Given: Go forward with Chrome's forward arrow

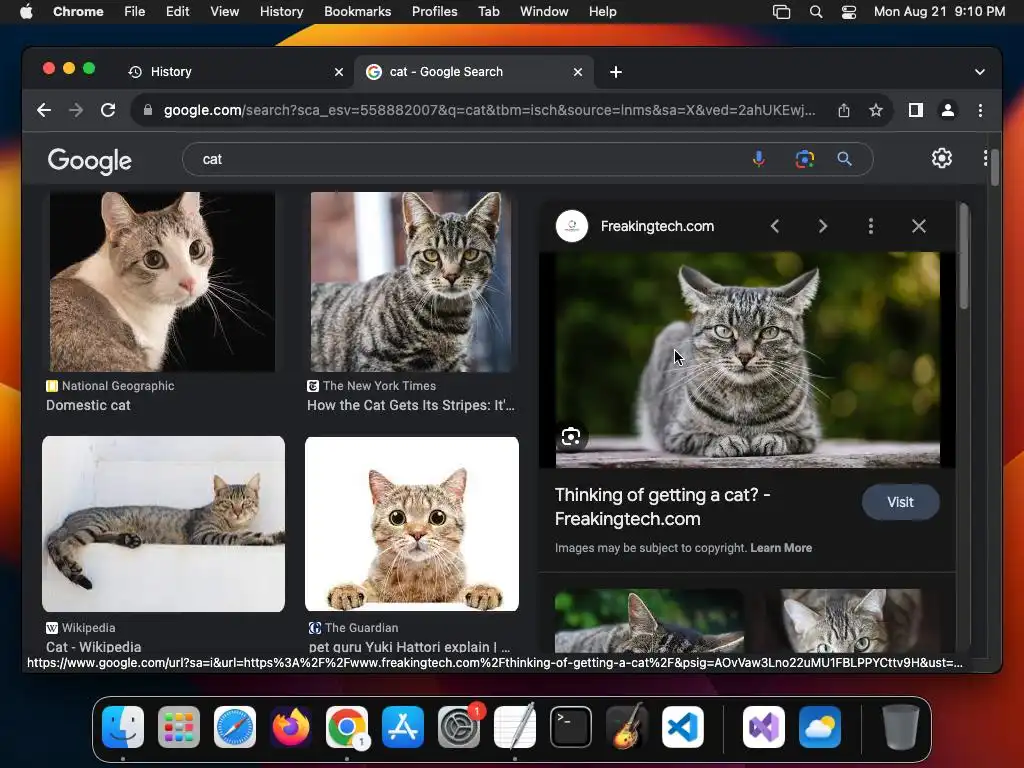Looking at the screenshot, I should [x=76, y=110].
